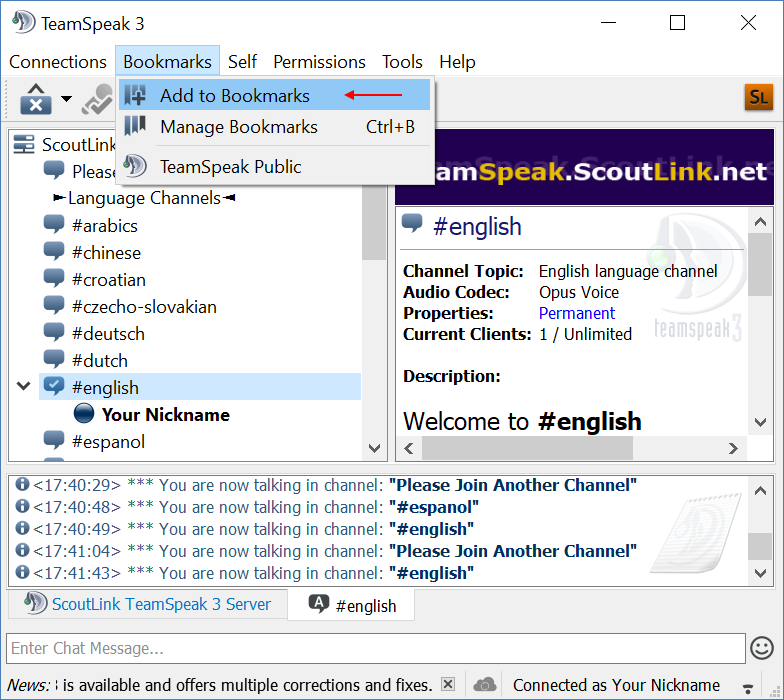Click the TeamSpeak icon on the server chat tab
784x700 pixels.
coord(36,603)
